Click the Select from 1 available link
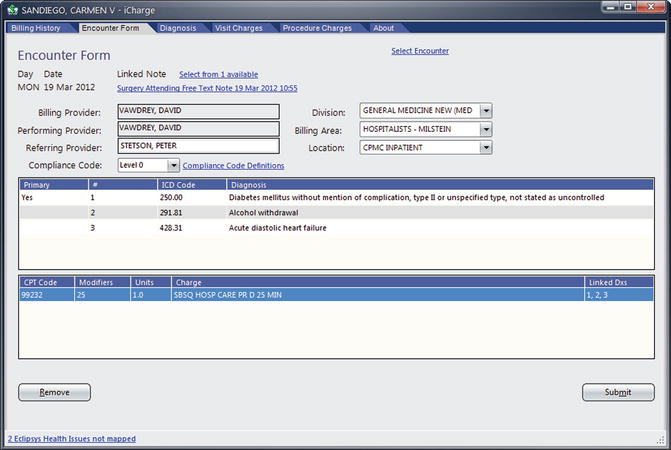The image size is (671, 450). coord(218,75)
